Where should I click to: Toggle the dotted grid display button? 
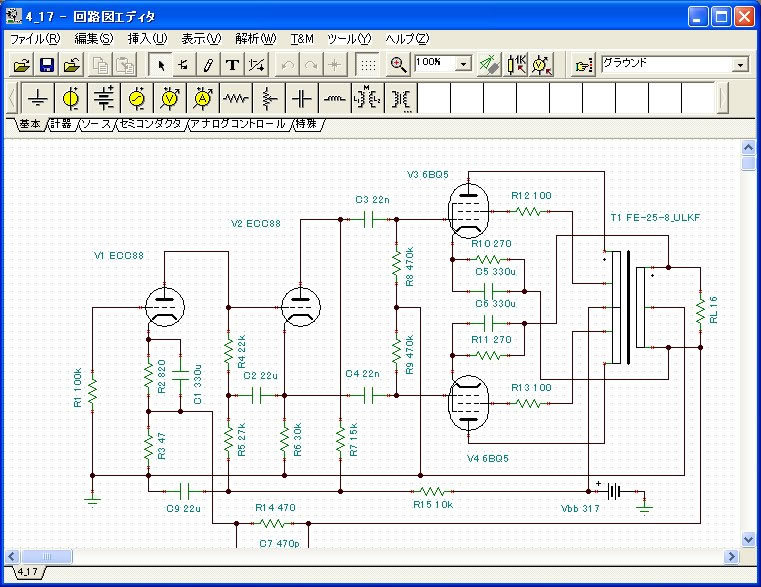(x=368, y=65)
